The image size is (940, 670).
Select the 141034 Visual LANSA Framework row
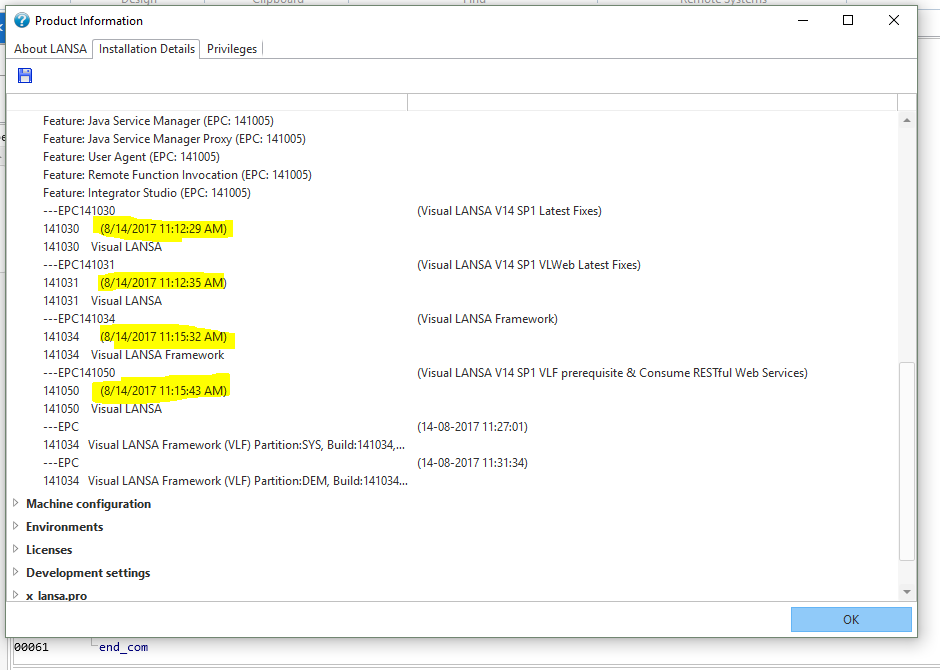(134, 355)
